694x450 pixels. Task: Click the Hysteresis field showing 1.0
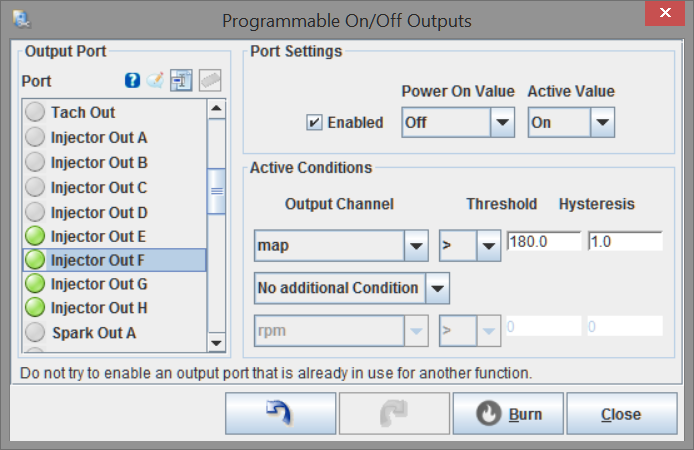click(x=625, y=241)
